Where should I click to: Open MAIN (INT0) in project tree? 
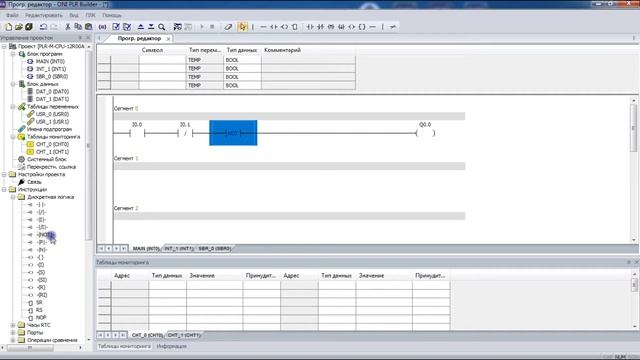coord(50,61)
